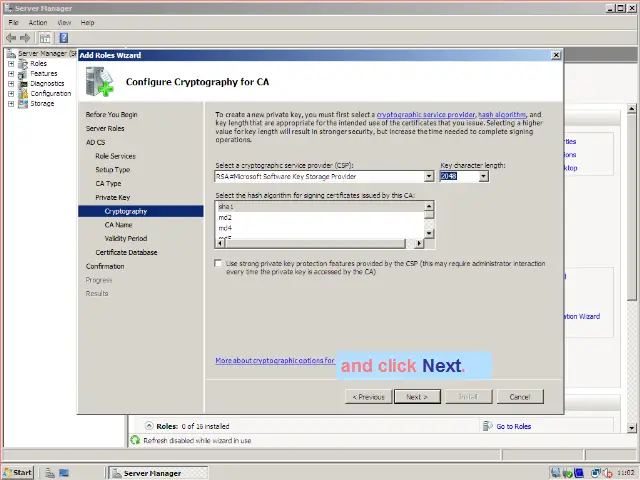Click Server Manager window scroll up arrow
This screenshot has width=640, height=480.
pyautogui.click(x=632, y=109)
